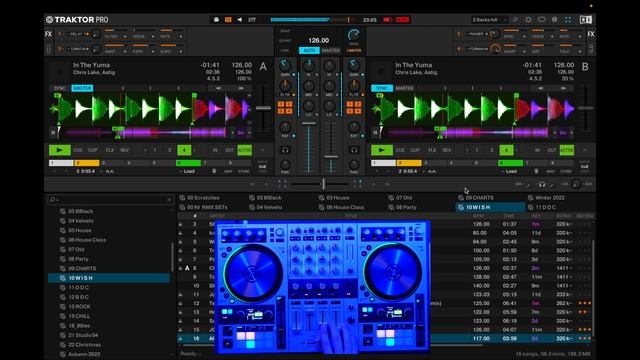
Task: Click the skip-to-start icon under Deck B waveform
Action: (375, 132)
